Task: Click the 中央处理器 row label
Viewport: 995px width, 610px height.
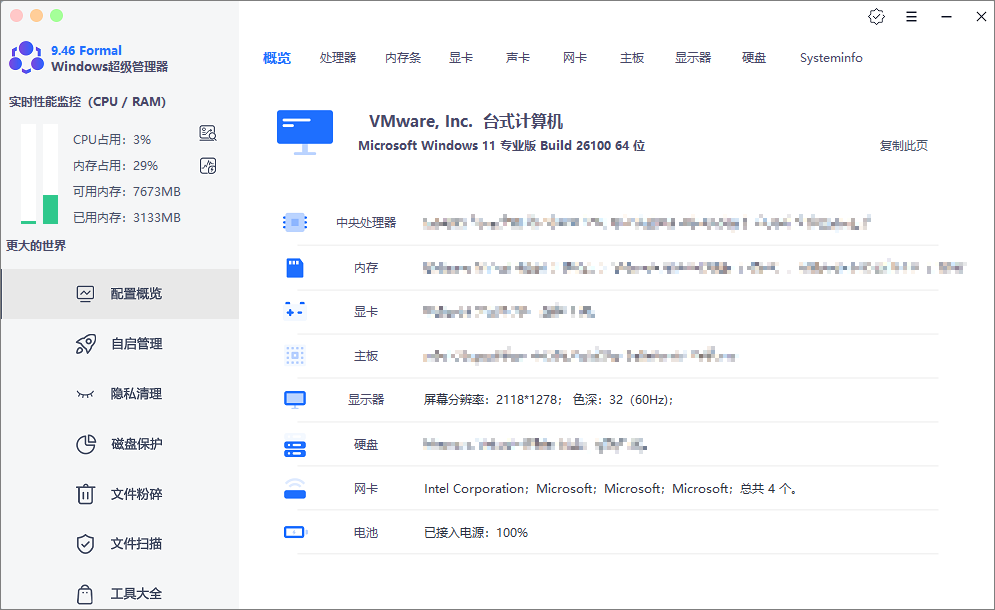Action: 366,223
